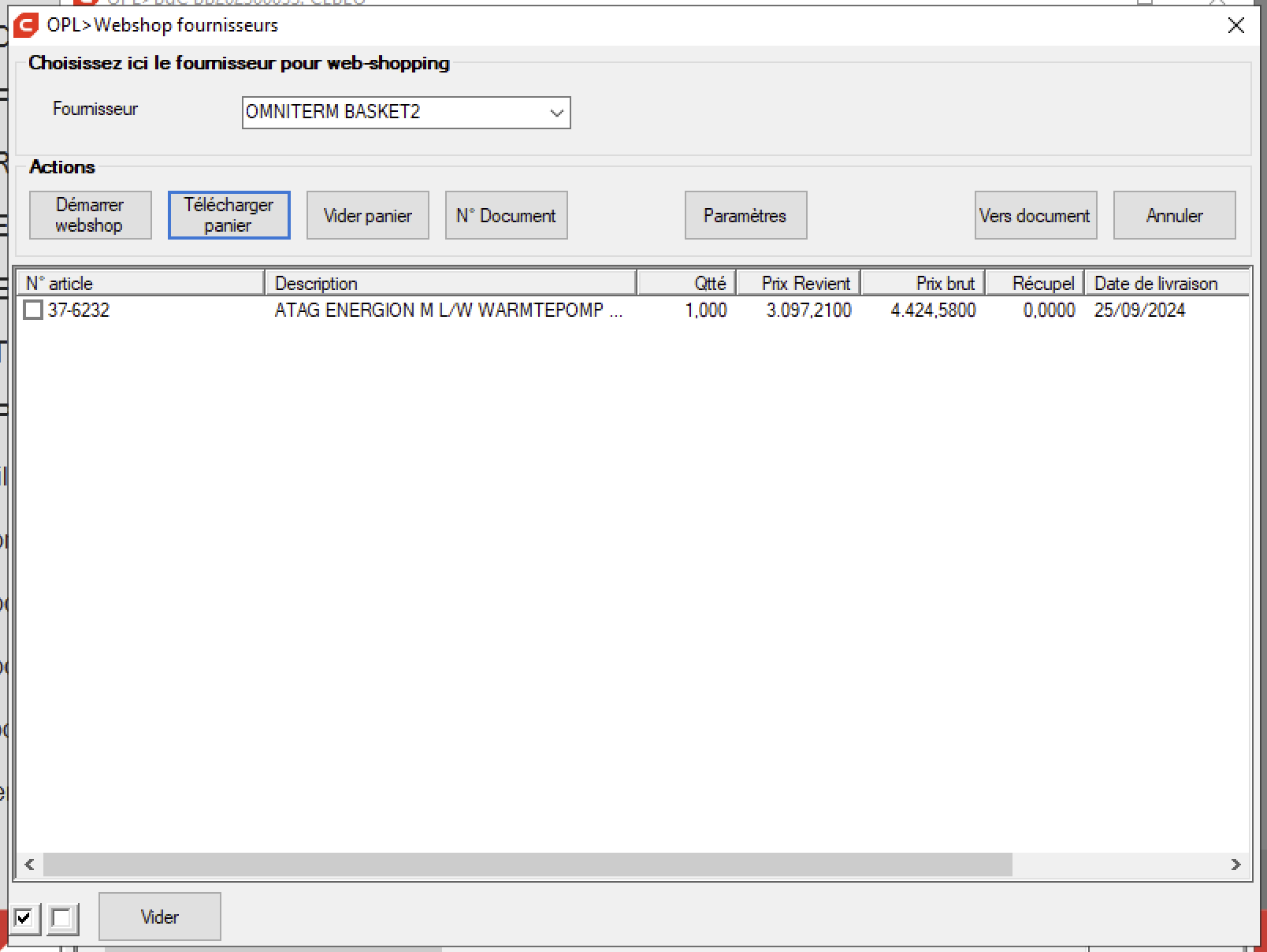Click the cost price 3.097,2100

pos(808,310)
